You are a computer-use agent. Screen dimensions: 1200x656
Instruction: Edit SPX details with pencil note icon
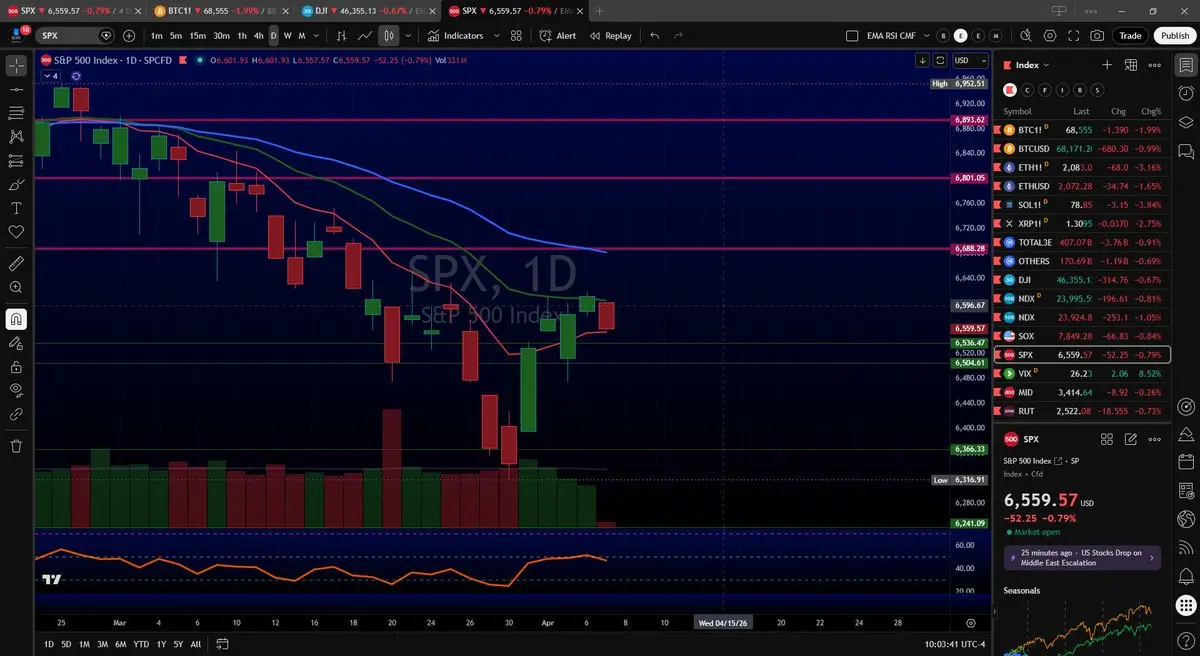1131,439
